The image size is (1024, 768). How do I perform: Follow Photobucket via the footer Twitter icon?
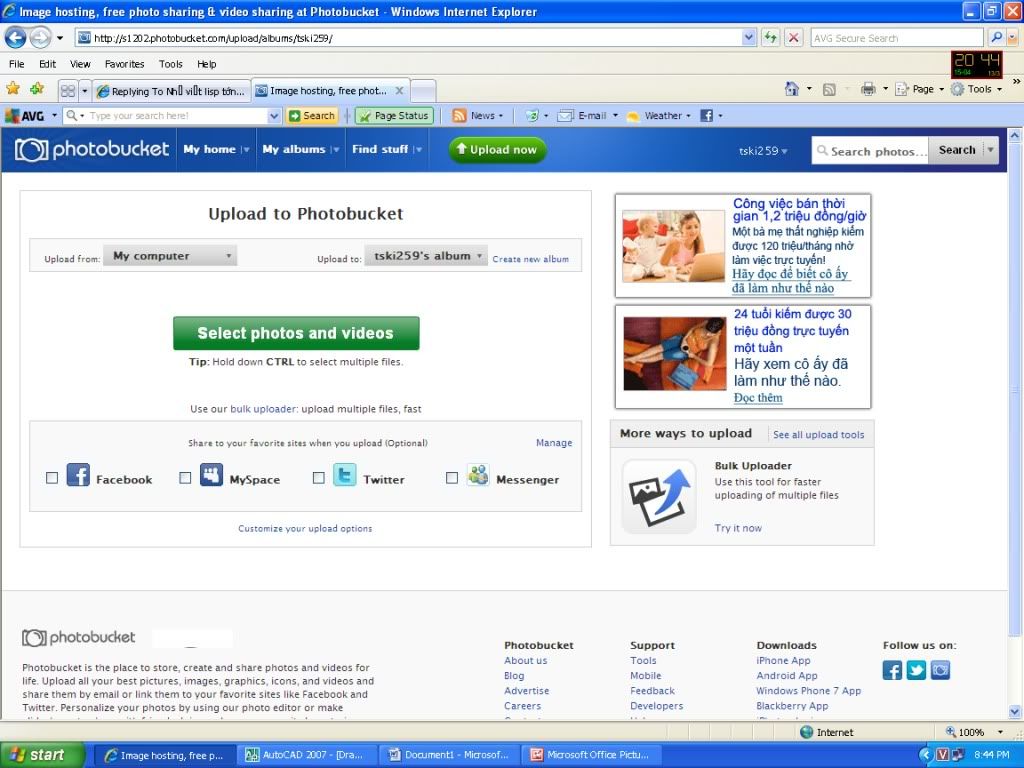pos(916,670)
